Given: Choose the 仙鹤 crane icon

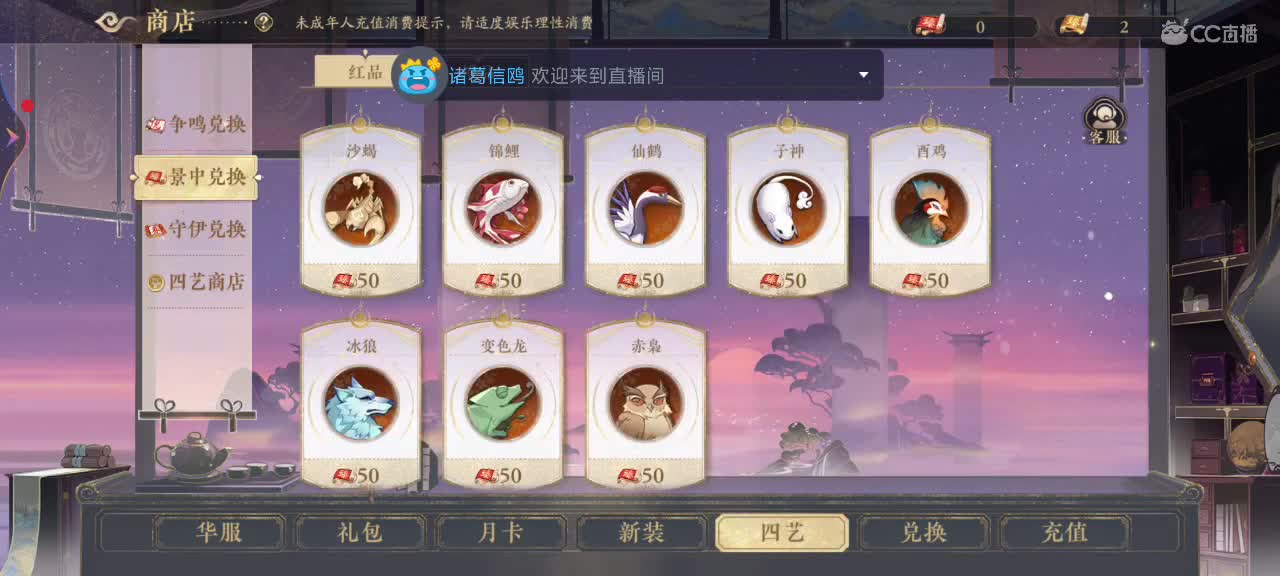Looking at the screenshot, I should coord(646,209).
